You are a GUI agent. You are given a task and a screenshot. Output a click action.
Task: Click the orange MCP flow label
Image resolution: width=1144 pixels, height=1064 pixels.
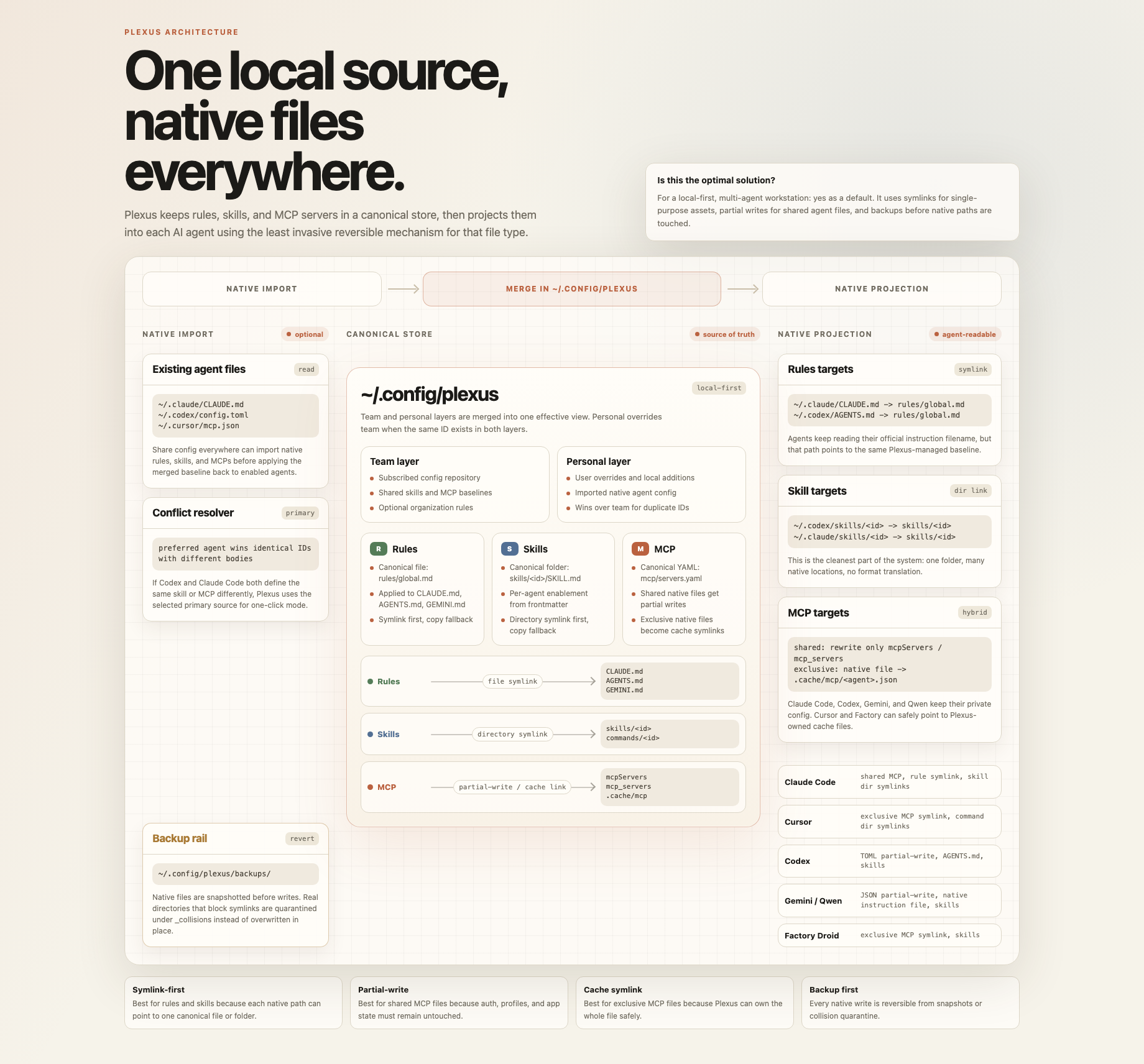tap(387, 787)
